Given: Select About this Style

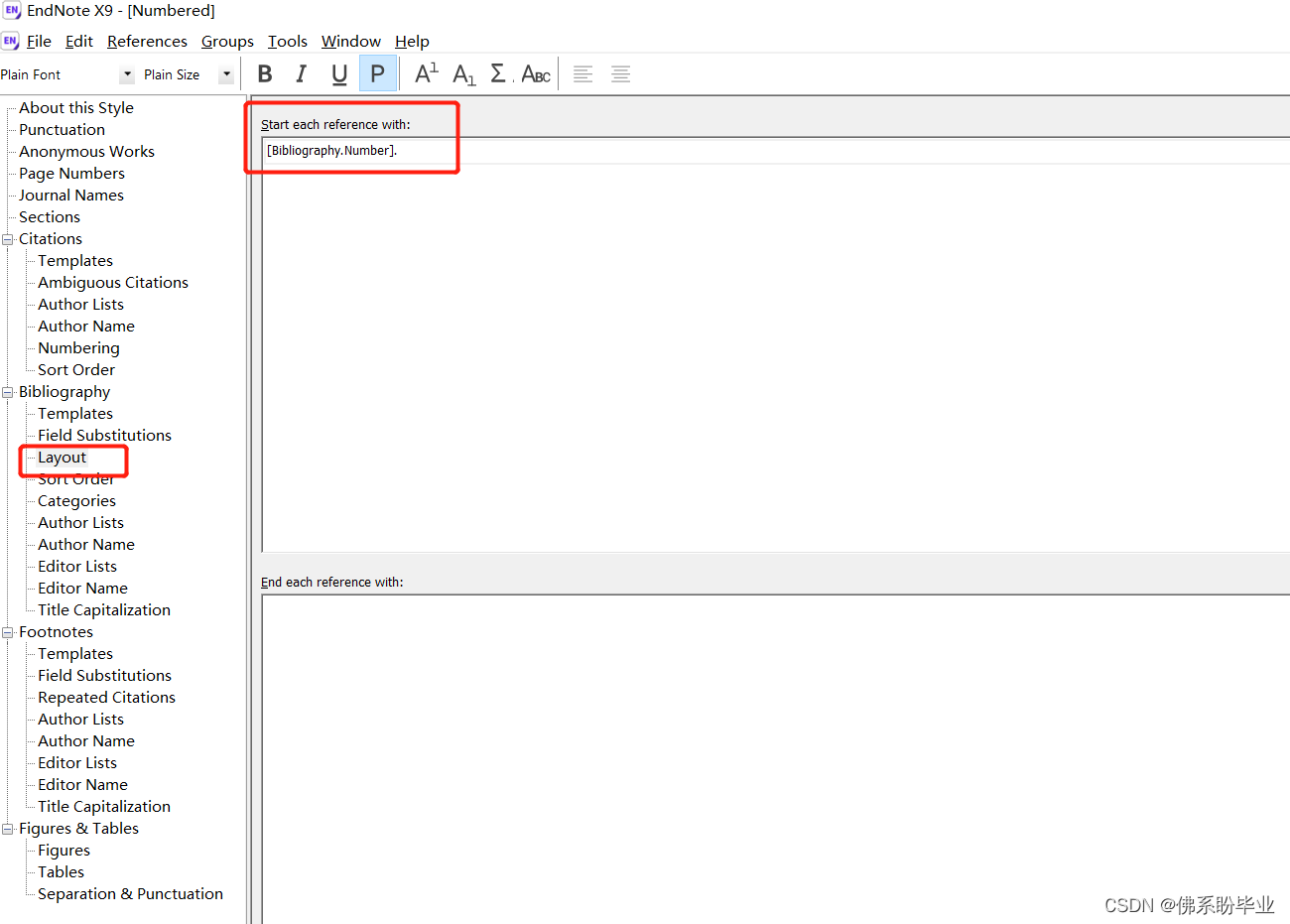Looking at the screenshot, I should click(76, 108).
